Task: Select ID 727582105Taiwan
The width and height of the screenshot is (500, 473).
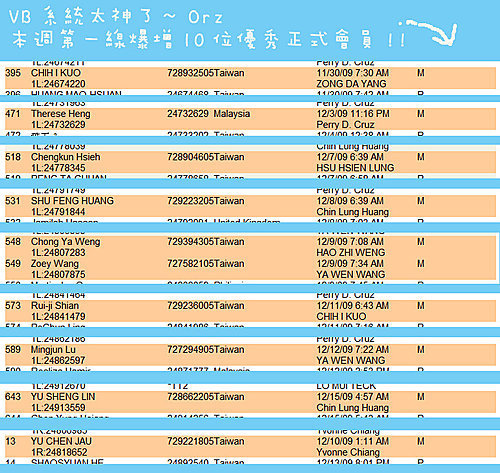Action: click(x=206, y=264)
